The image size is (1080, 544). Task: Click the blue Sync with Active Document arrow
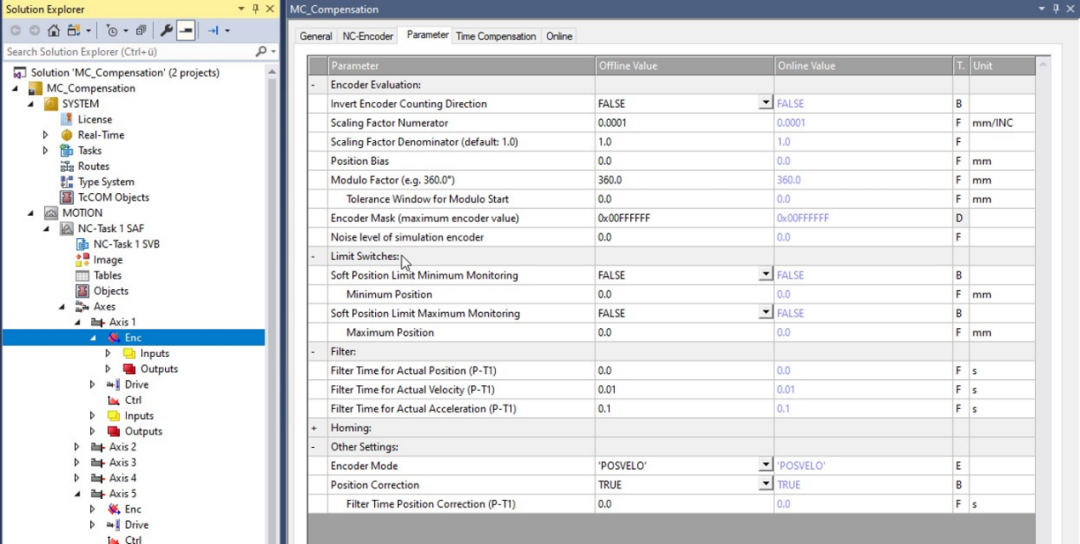pyautogui.click(x=214, y=30)
